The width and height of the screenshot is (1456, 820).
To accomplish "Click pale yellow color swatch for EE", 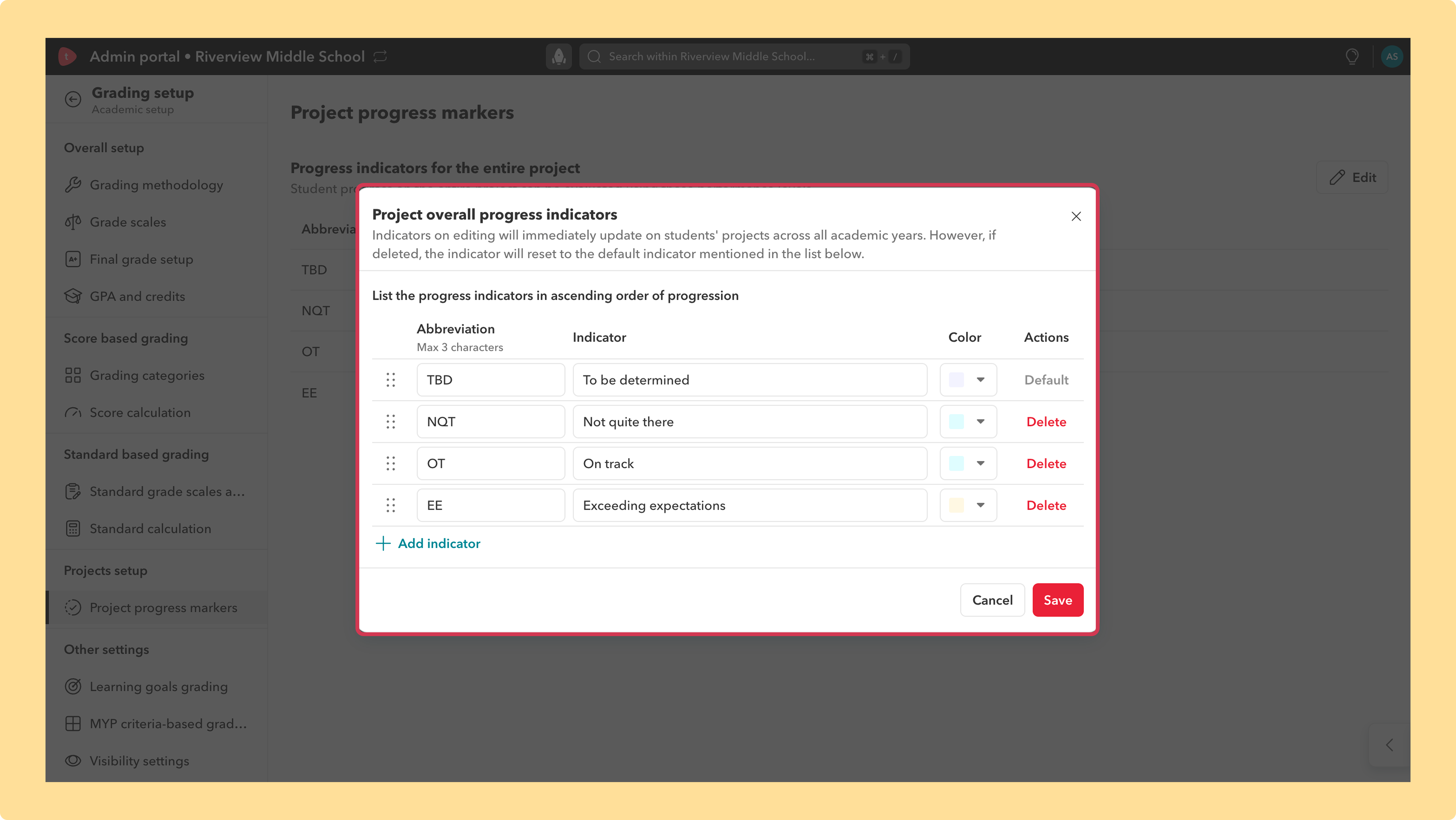I will 956,505.
